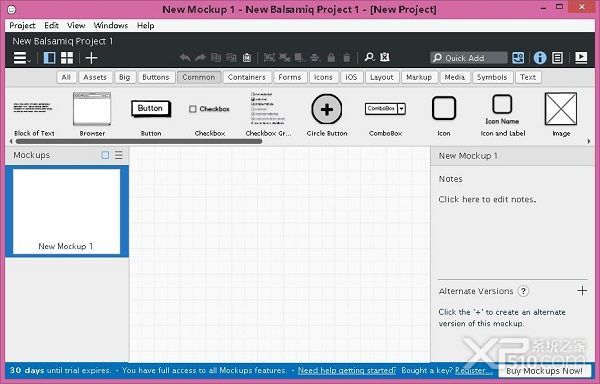Image resolution: width=600 pixels, height=384 pixels.
Task: Pick the Circle Button control
Action: pyautogui.click(x=327, y=114)
